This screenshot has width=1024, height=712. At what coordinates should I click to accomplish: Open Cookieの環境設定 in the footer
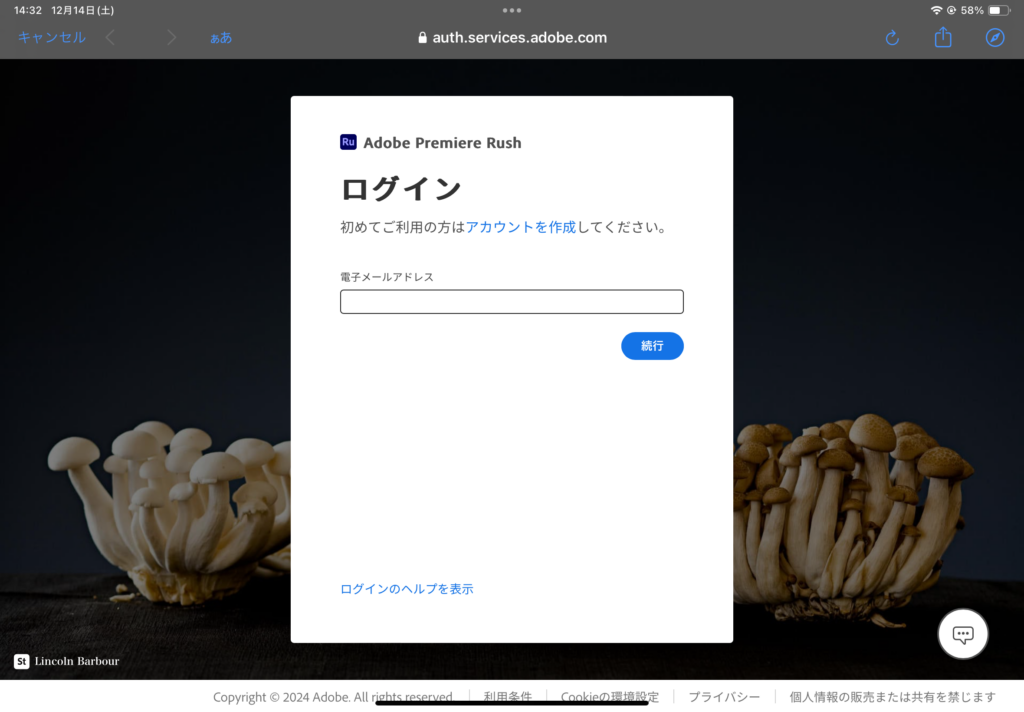click(x=610, y=697)
